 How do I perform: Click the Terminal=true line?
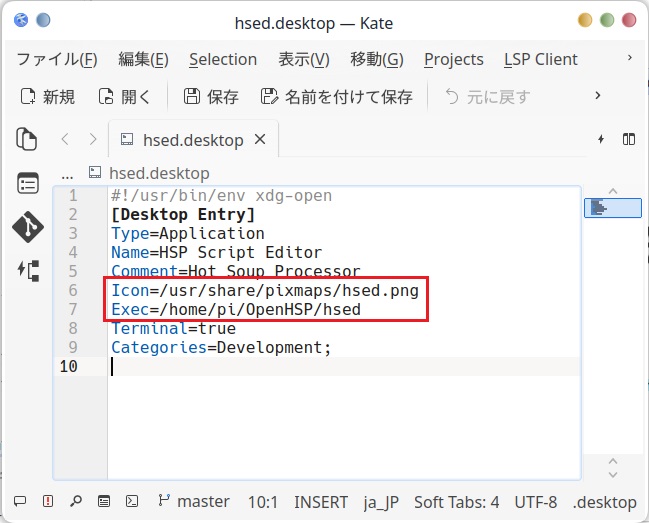(x=173, y=329)
